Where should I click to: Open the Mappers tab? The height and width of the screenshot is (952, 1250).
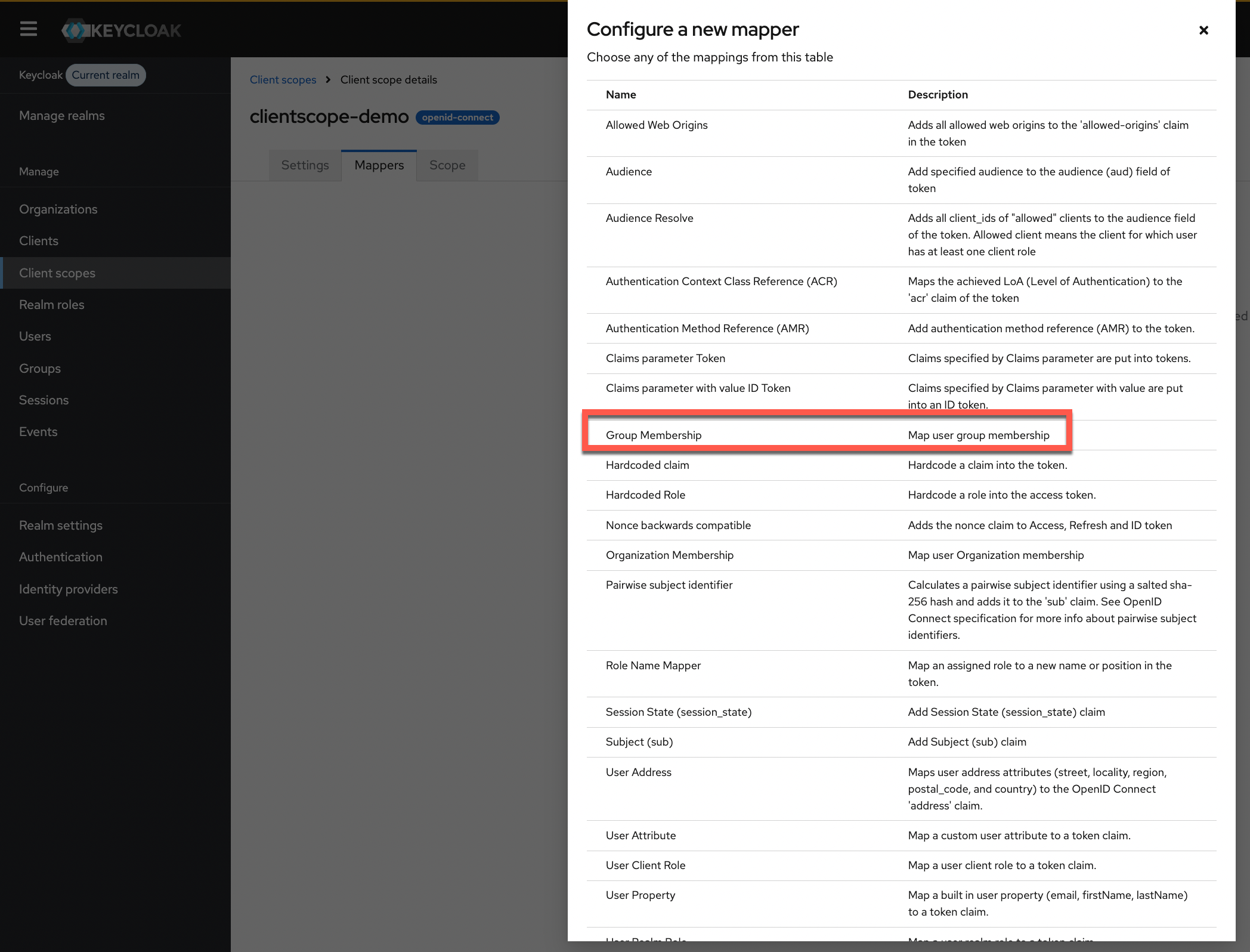tap(379, 165)
